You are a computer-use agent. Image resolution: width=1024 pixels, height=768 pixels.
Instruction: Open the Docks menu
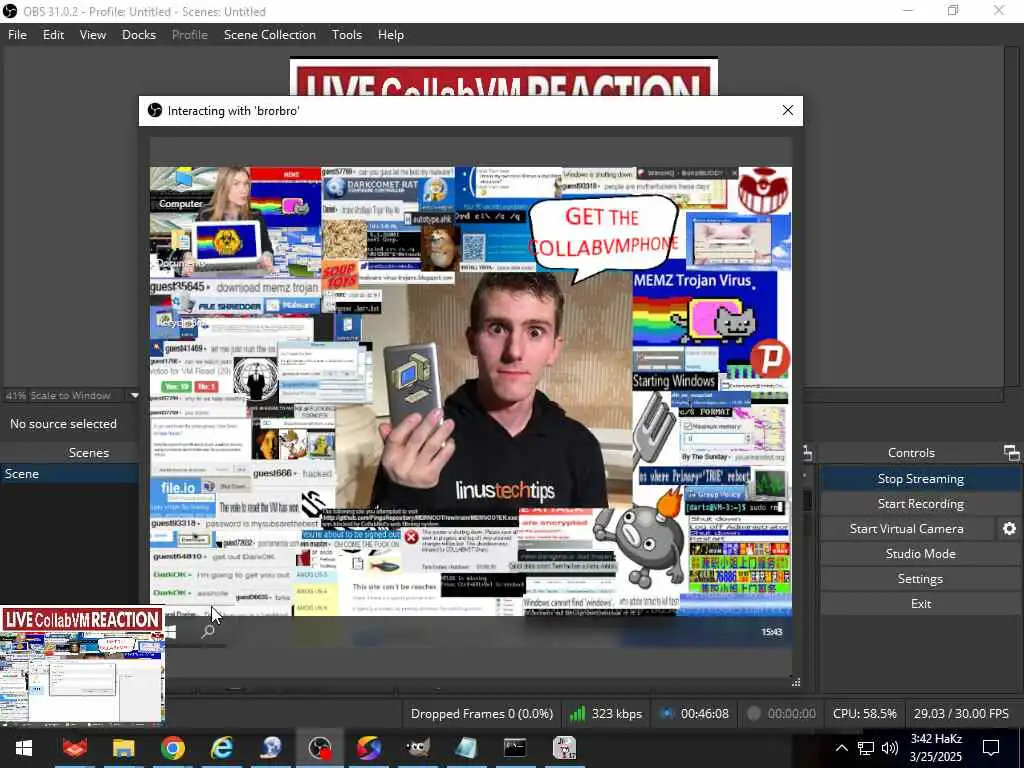point(139,35)
